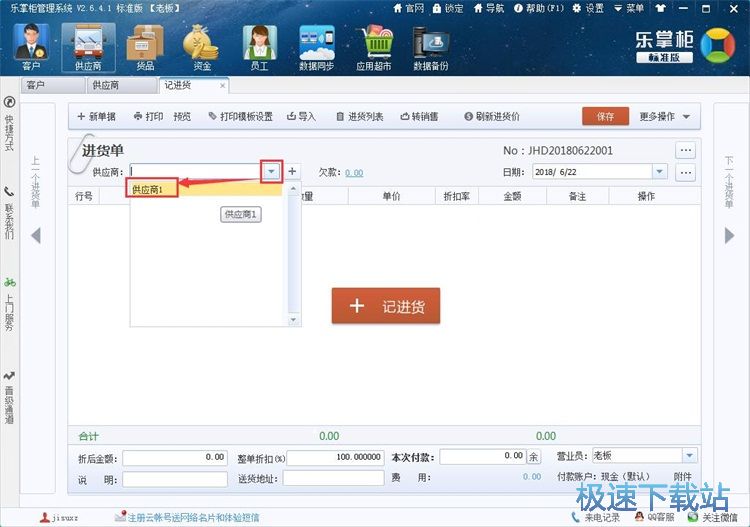Image resolution: width=750 pixels, height=527 pixels.
Task: Click 导航 navigation in title bar
Action: [x=489, y=8]
